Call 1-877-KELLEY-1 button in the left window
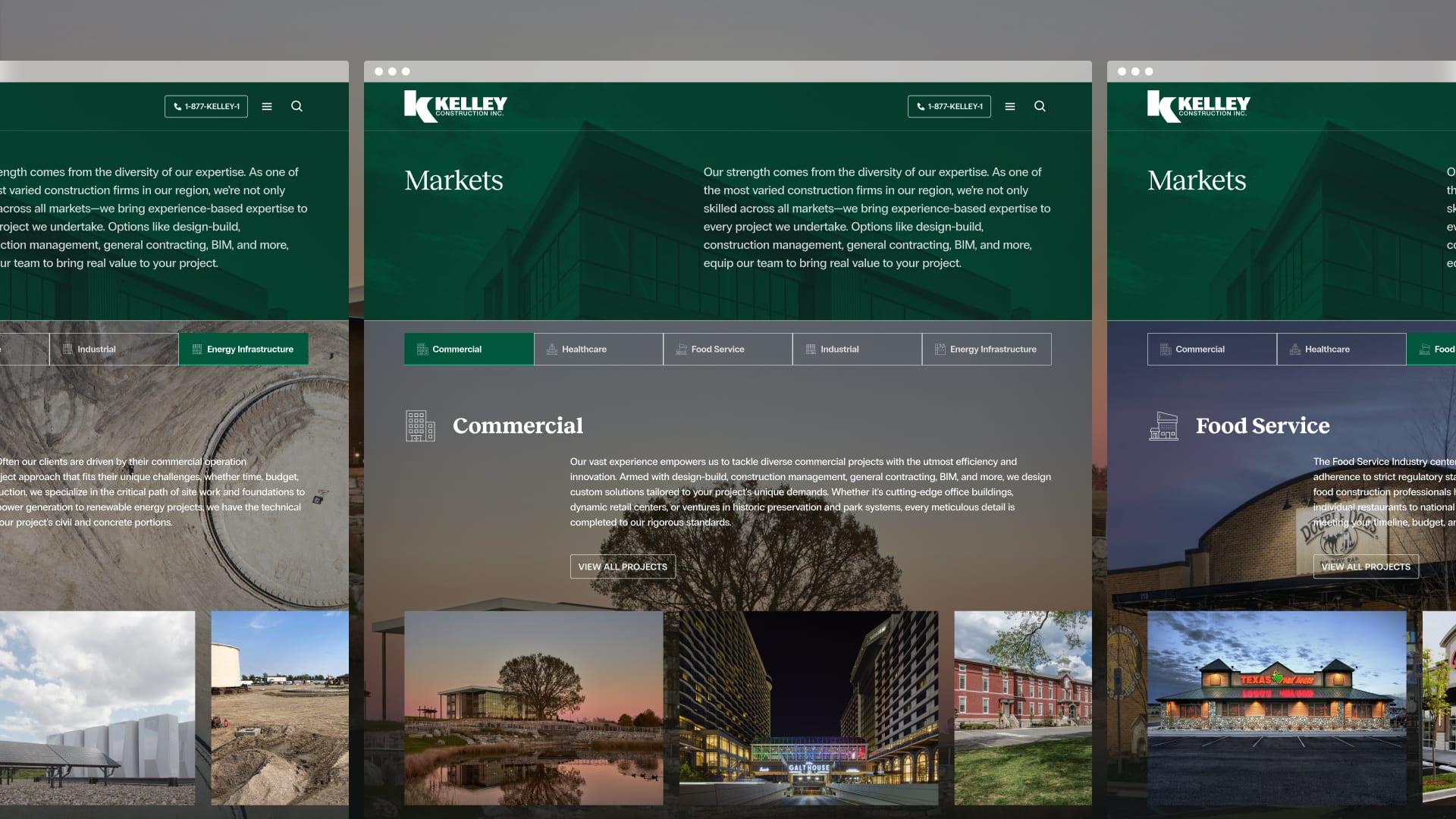 click(206, 106)
